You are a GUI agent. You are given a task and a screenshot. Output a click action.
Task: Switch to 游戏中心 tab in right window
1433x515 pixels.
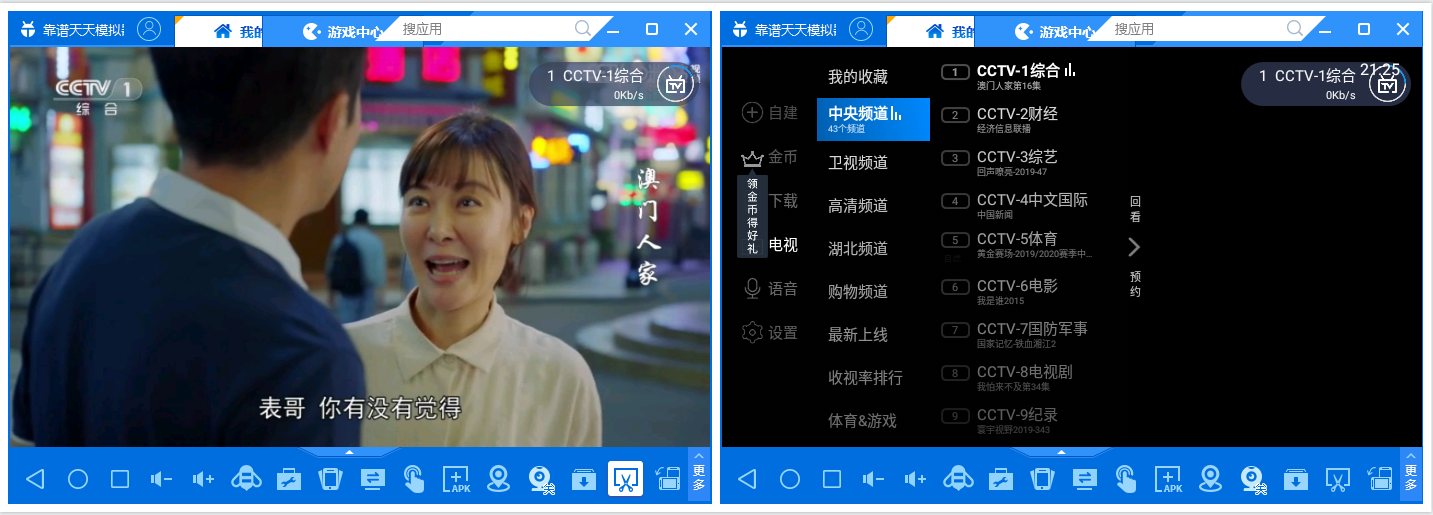tap(1056, 31)
